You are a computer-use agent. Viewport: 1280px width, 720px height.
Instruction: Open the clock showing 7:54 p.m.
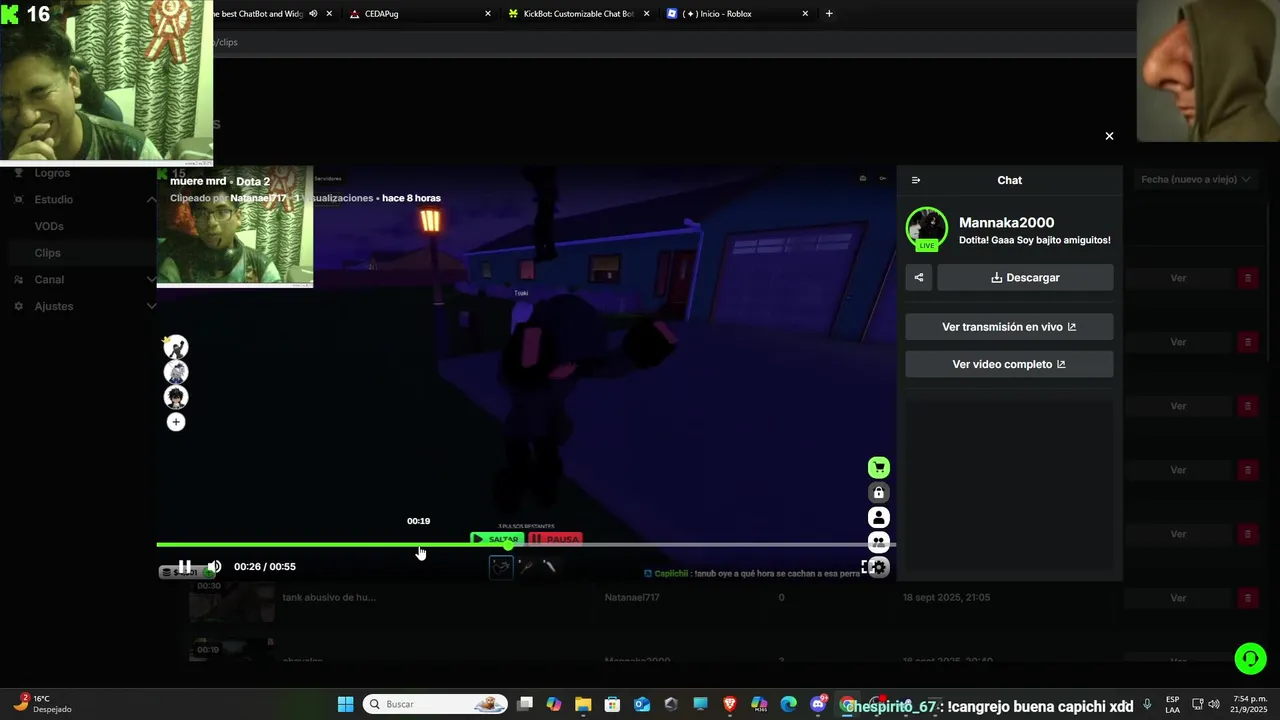pyautogui.click(x=1250, y=704)
